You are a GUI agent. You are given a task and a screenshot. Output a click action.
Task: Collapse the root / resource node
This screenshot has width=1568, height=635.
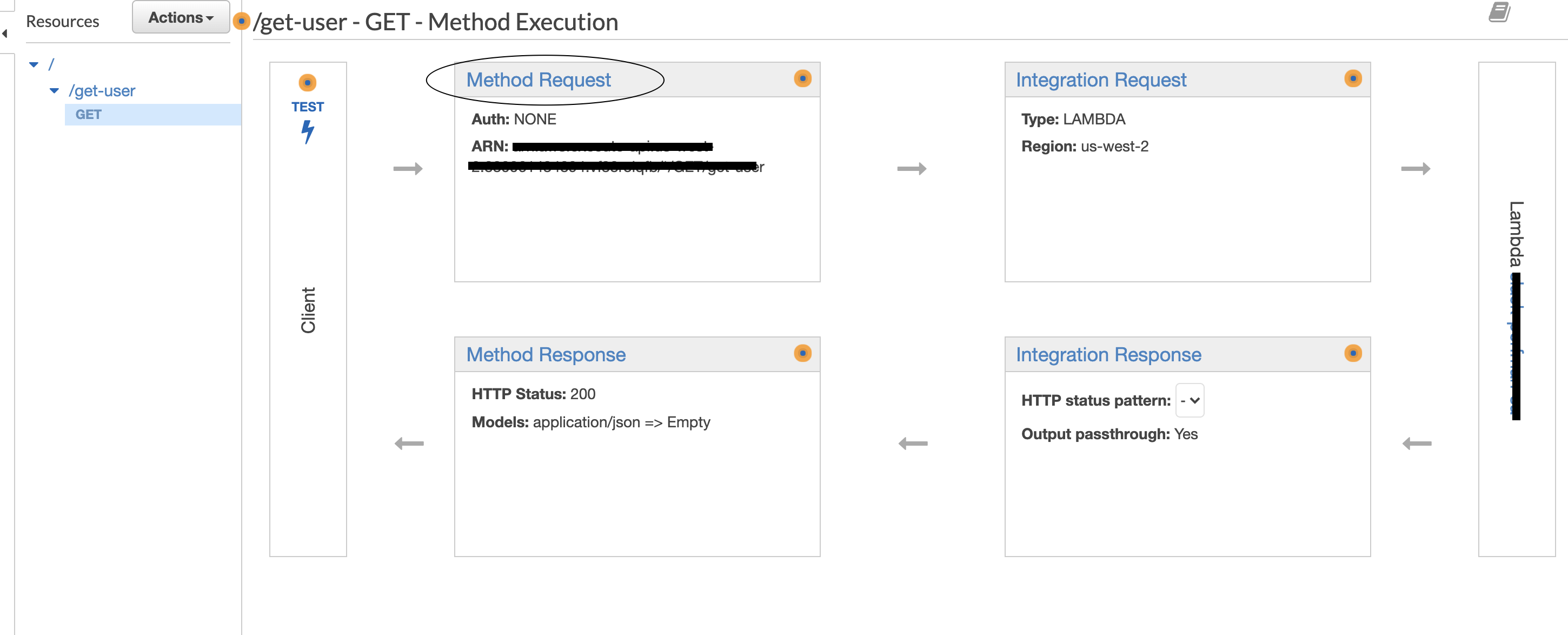34,63
